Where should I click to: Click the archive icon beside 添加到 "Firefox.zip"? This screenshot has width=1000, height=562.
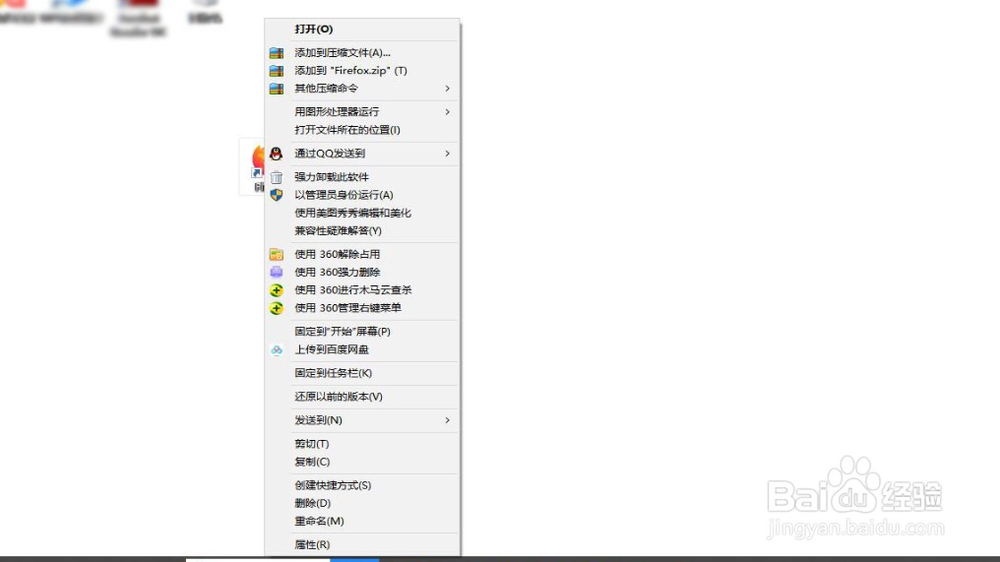276,71
